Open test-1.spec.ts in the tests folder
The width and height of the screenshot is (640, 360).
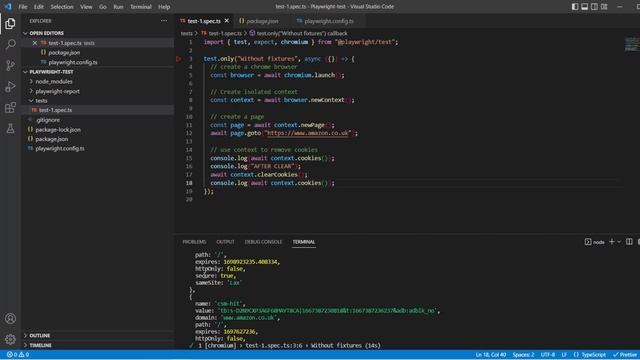pos(56,110)
